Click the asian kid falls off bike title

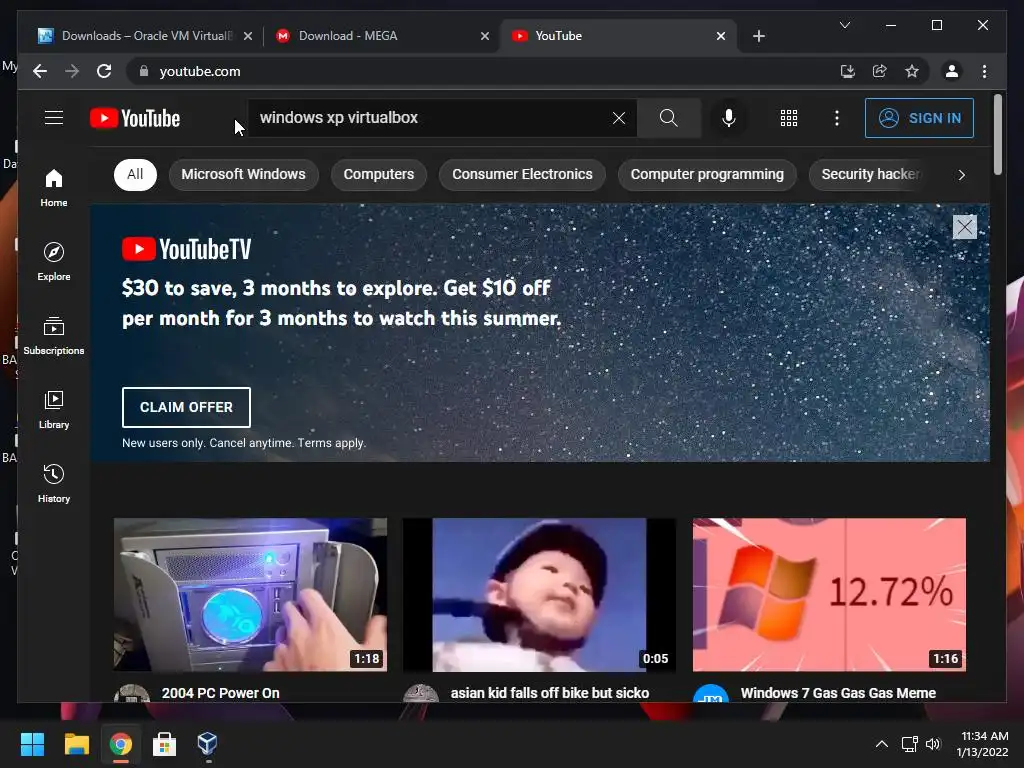click(549, 693)
